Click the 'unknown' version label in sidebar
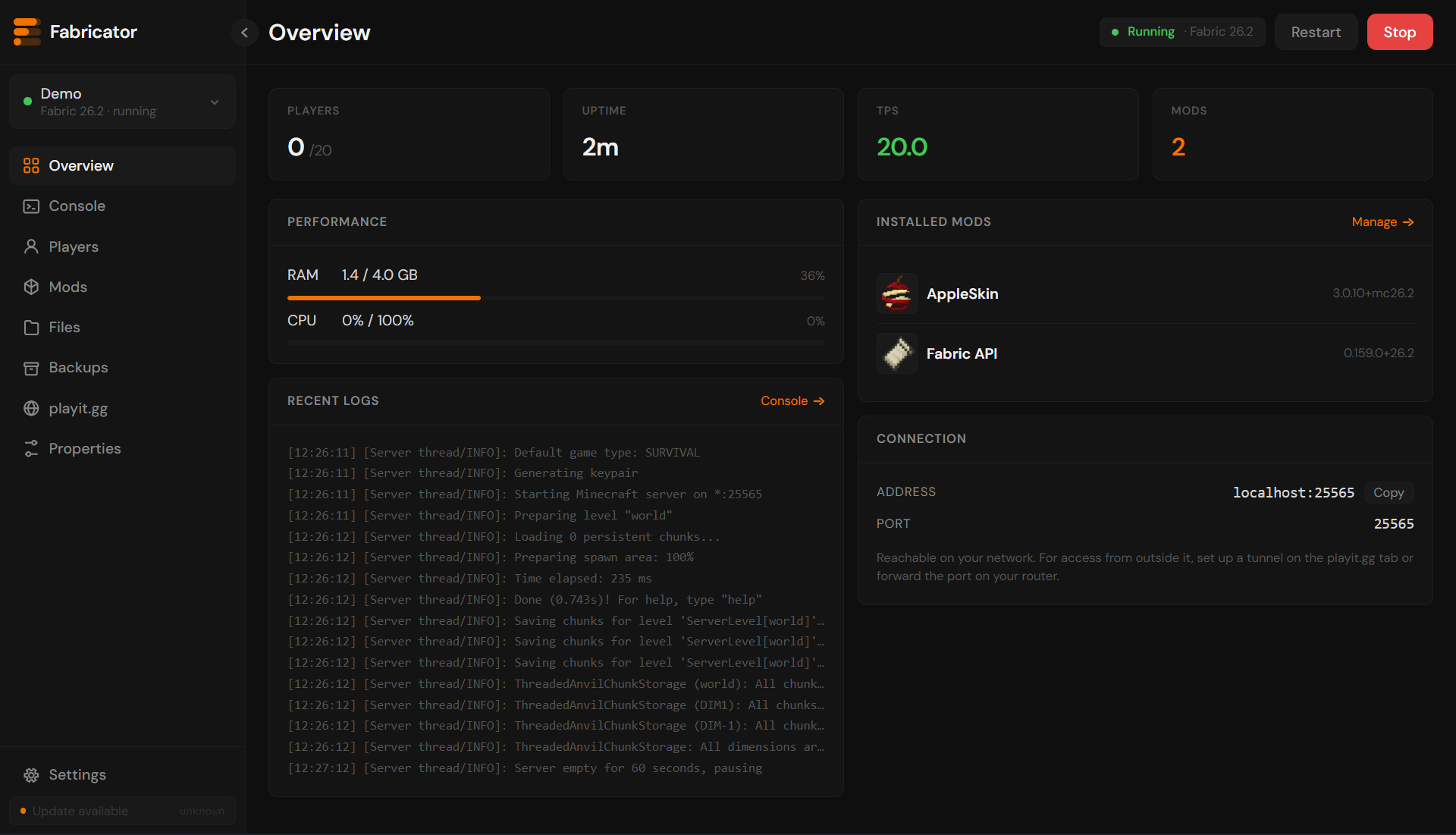 202,811
